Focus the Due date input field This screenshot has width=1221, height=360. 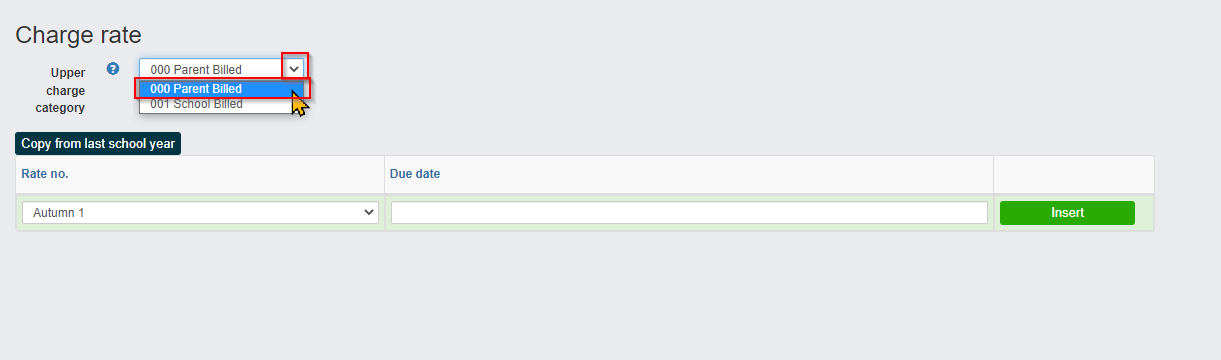click(x=689, y=213)
